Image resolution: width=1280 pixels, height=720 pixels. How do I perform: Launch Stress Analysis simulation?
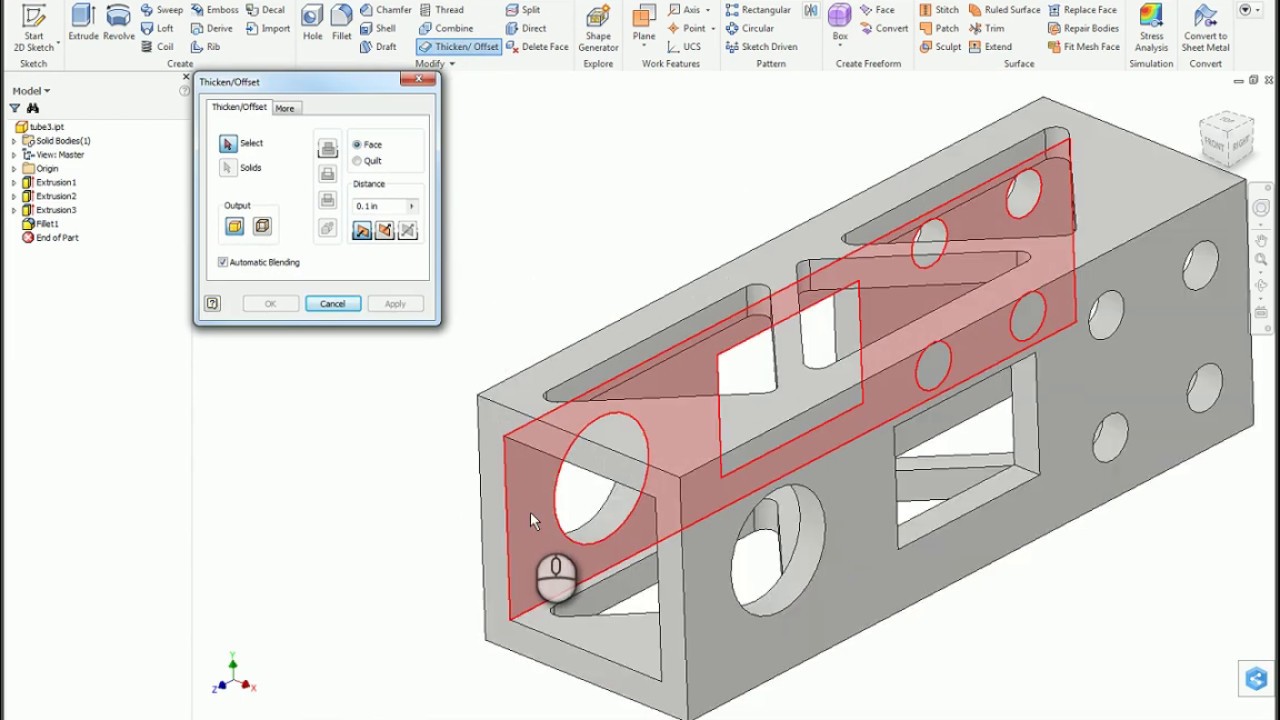1151,29
